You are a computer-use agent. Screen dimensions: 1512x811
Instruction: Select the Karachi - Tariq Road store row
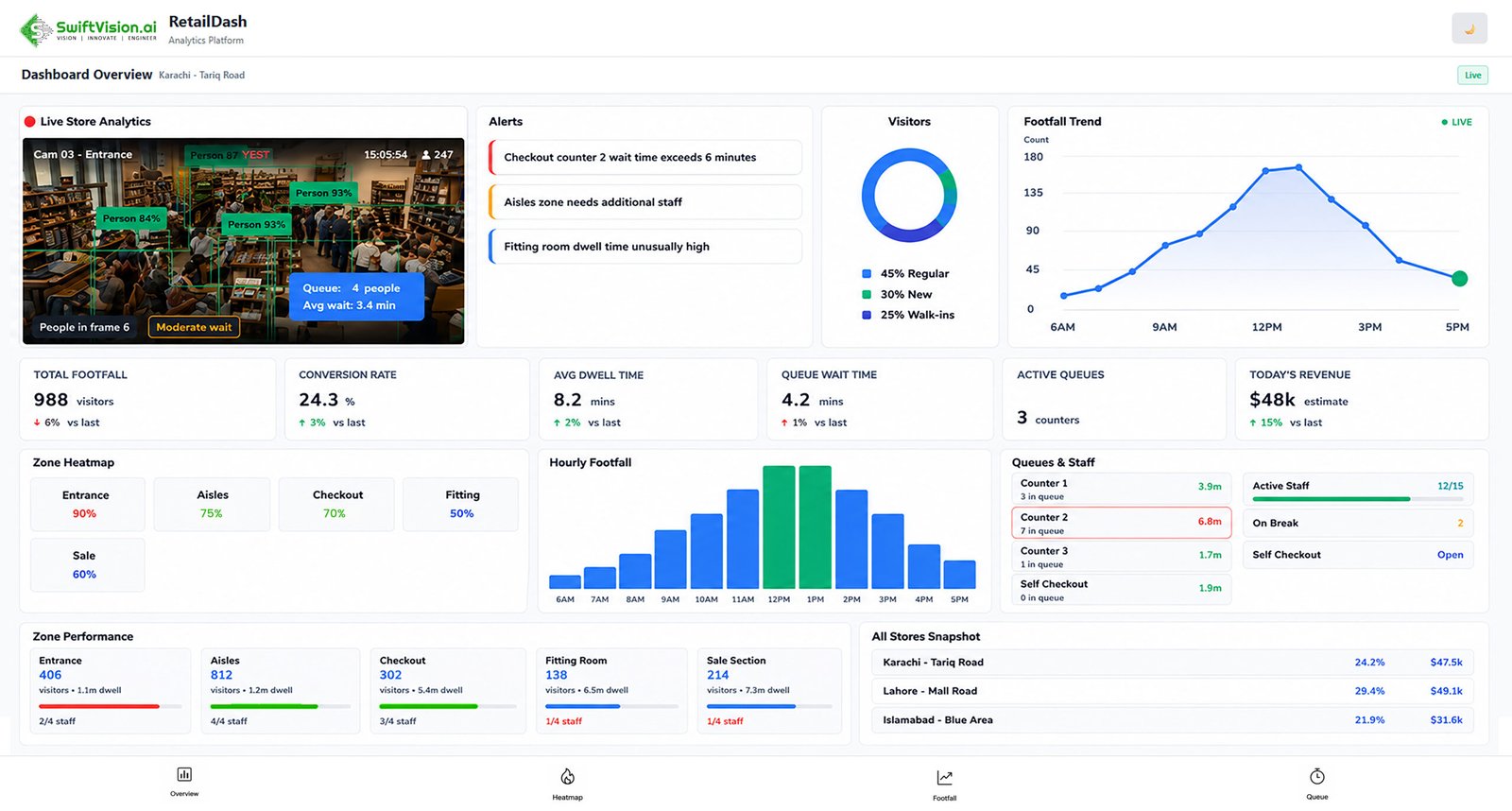pos(1172,663)
